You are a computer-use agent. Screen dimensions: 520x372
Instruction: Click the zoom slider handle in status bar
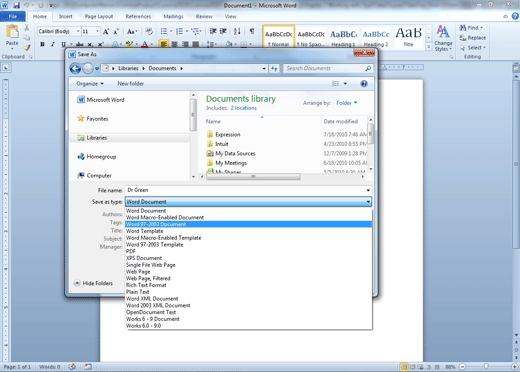[x=486, y=367]
